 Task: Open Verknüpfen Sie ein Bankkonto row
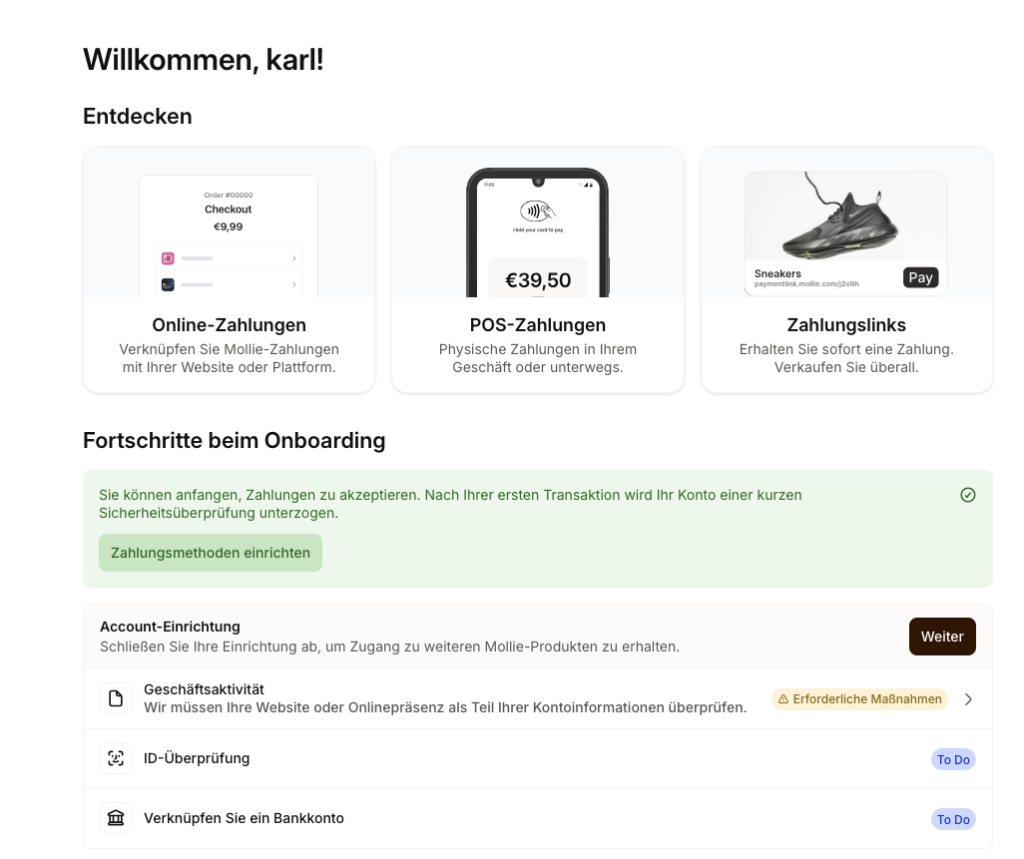[x=244, y=819]
